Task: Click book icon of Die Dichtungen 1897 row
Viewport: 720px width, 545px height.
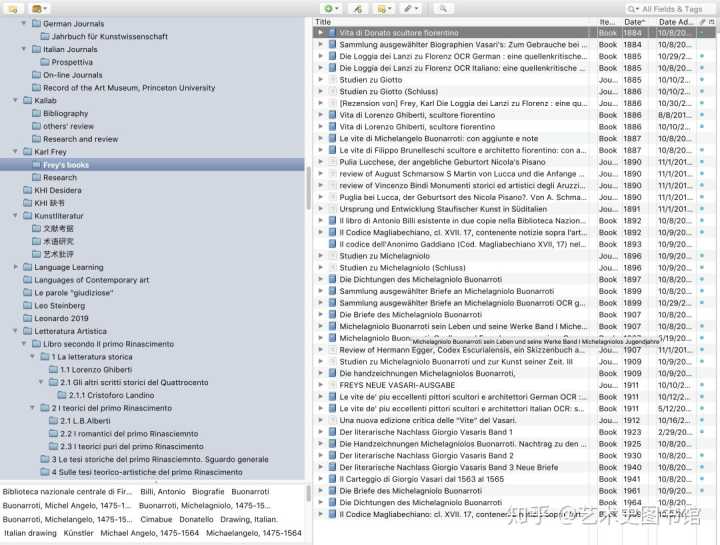Action: coord(332,279)
